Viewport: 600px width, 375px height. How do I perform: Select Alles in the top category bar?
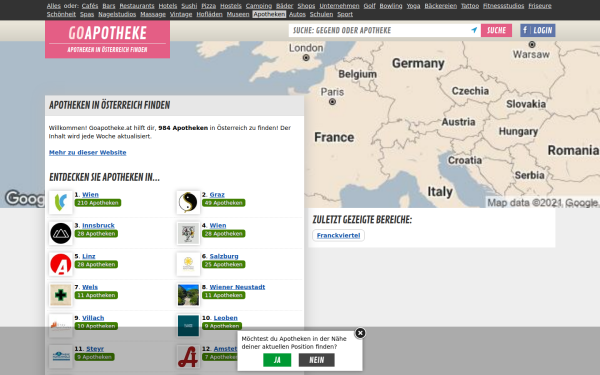tap(54, 6)
